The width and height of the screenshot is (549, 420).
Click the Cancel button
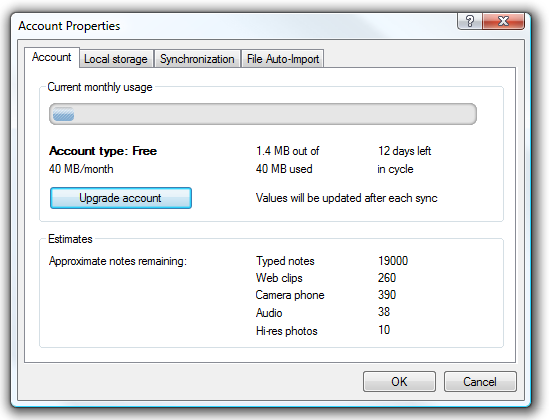(x=480, y=382)
